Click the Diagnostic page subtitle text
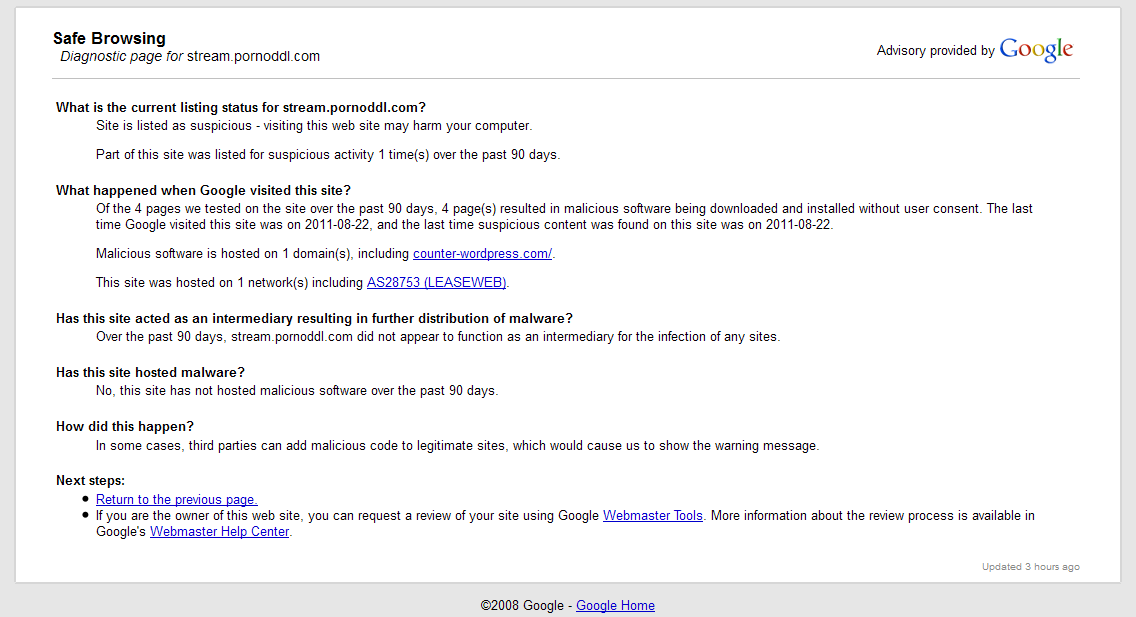 click(x=190, y=56)
